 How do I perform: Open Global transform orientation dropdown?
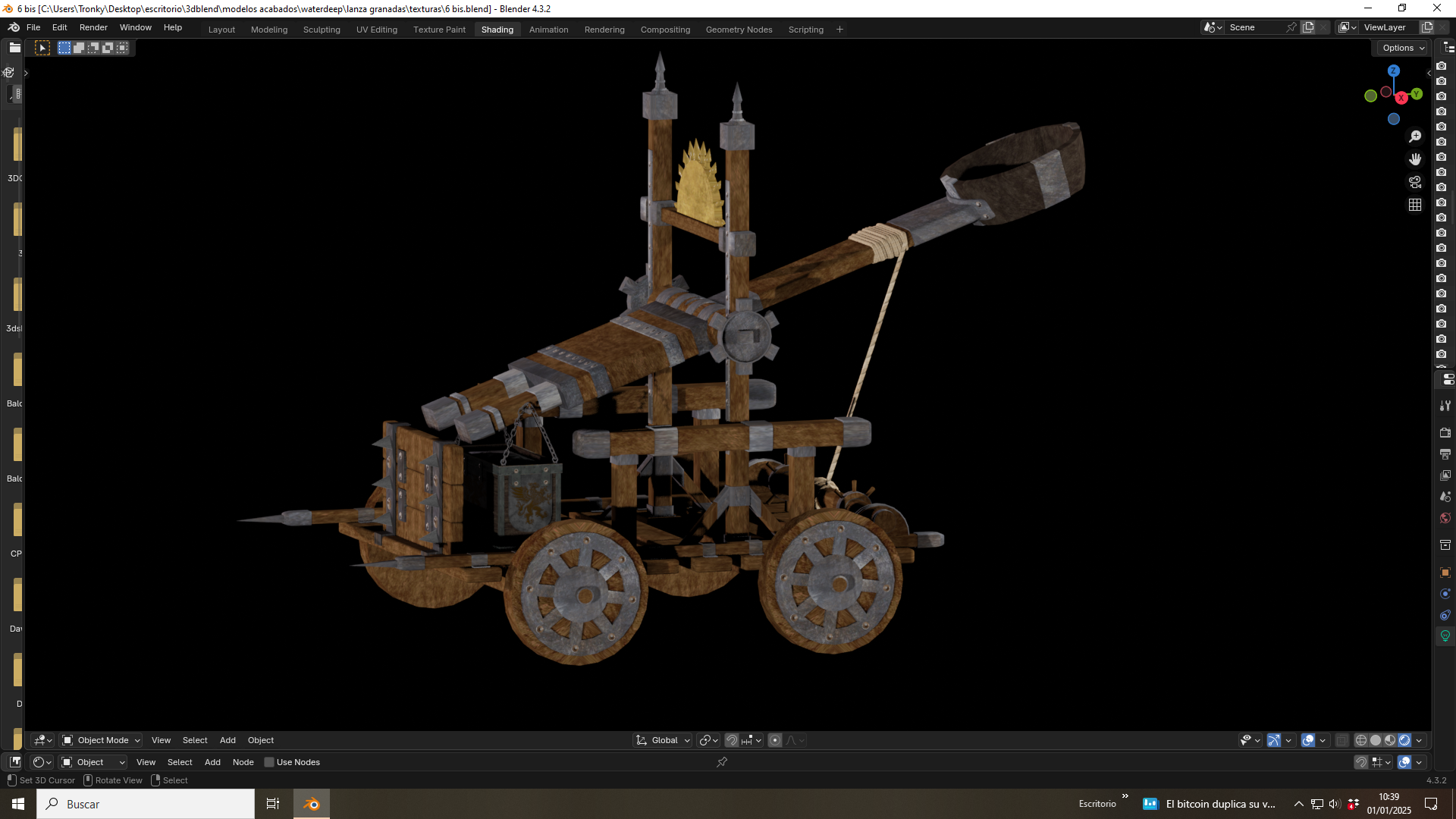663,740
